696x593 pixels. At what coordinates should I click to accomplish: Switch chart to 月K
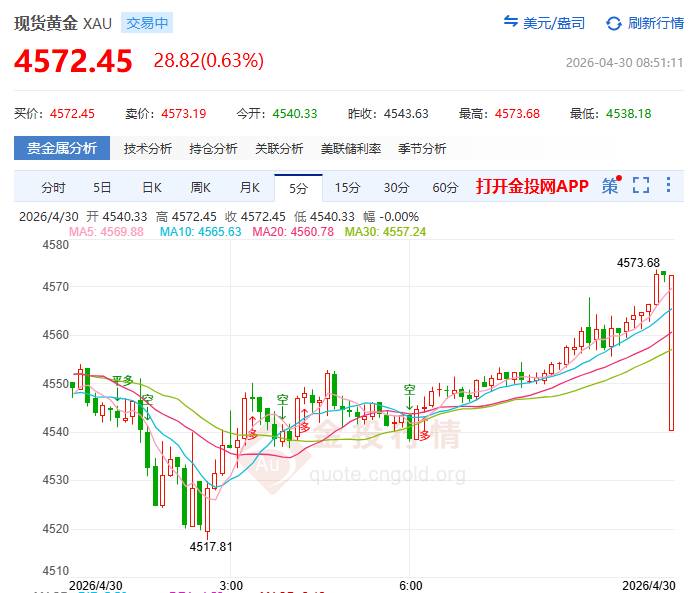point(249,188)
